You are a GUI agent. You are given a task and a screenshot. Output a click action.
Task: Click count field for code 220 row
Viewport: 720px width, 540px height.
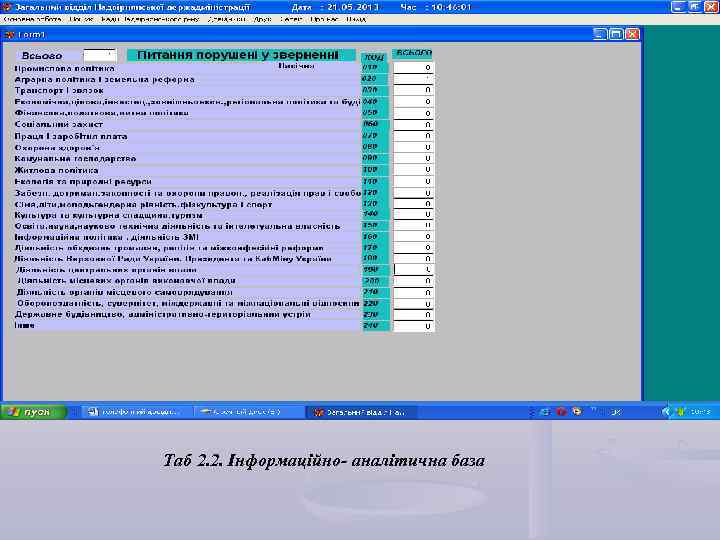click(x=413, y=304)
